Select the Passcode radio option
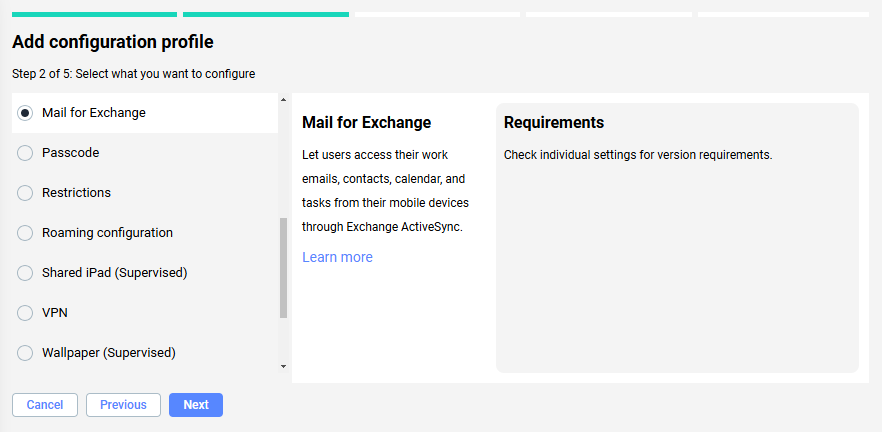The image size is (882, 432). pyautogui.click(x=25, y=153)
